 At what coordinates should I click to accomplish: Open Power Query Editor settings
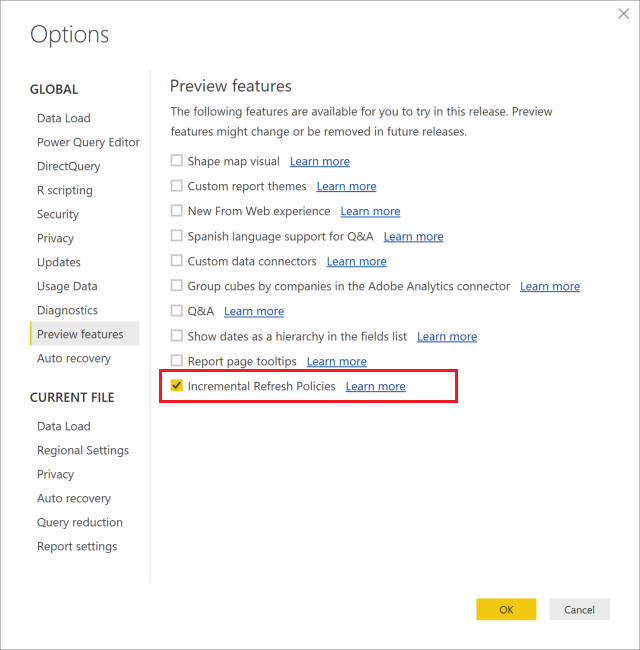(88, 142)
